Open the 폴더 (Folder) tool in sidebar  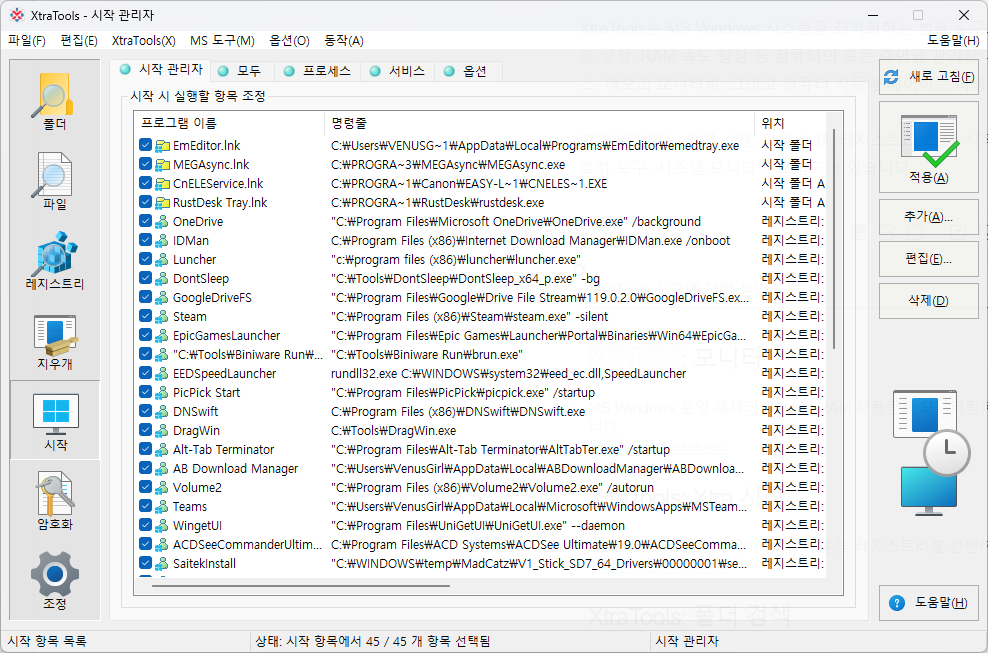click(x=55, y=101)
